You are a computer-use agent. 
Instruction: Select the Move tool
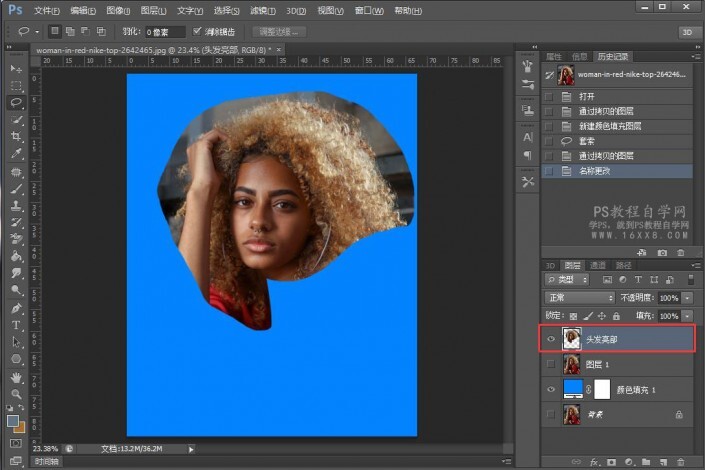tap(16, 68)
